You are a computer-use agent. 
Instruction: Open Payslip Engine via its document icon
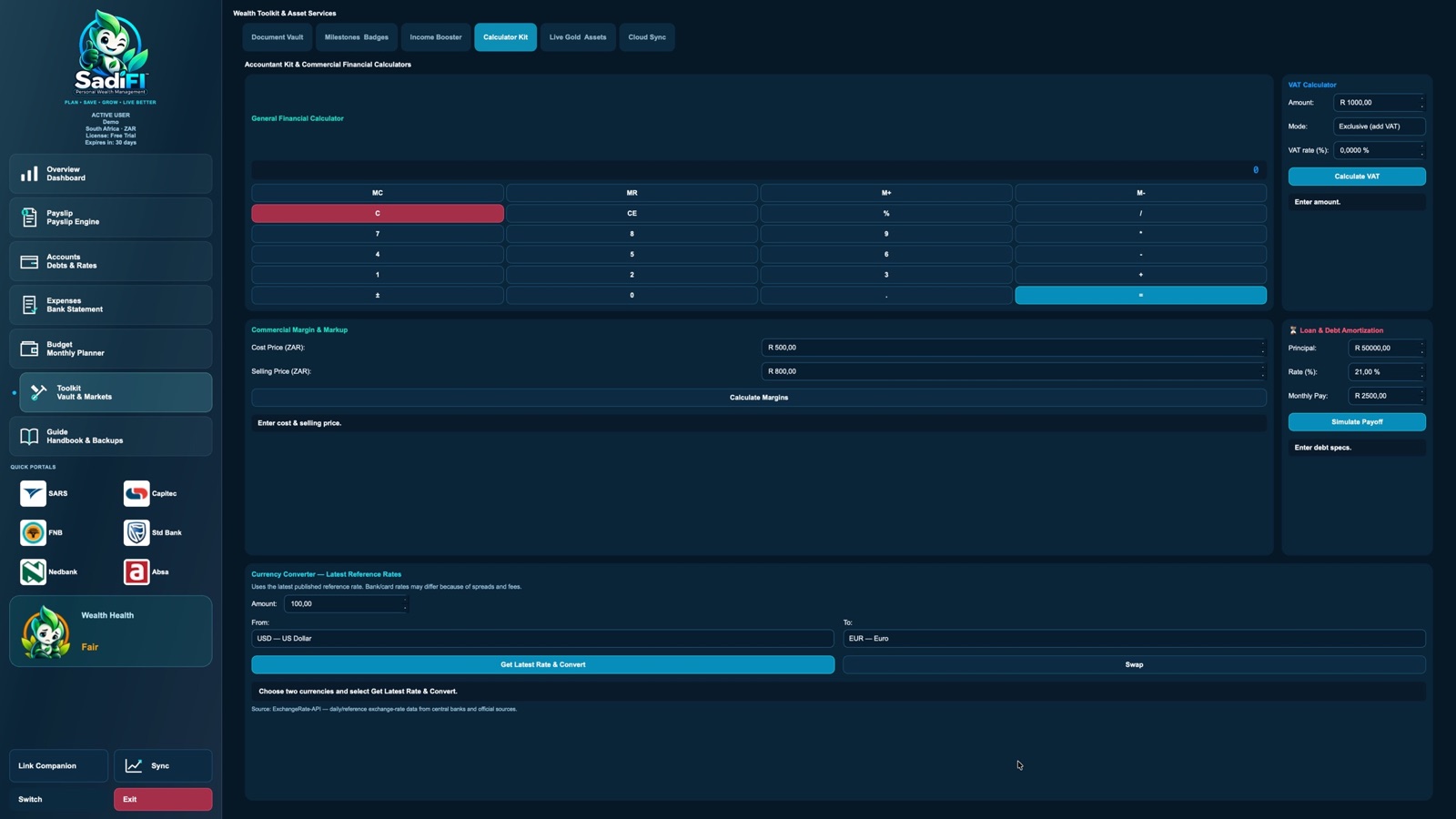click(29, 217)
